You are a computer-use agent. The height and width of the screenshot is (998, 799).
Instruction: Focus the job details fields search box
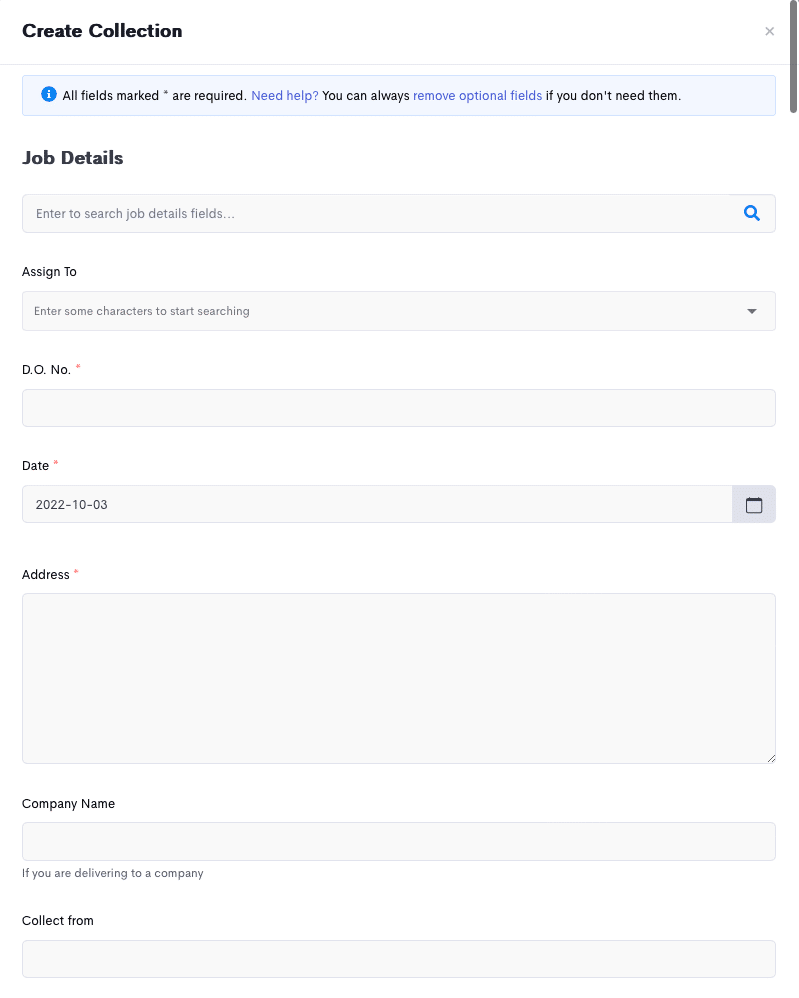(x=376, y=213)
